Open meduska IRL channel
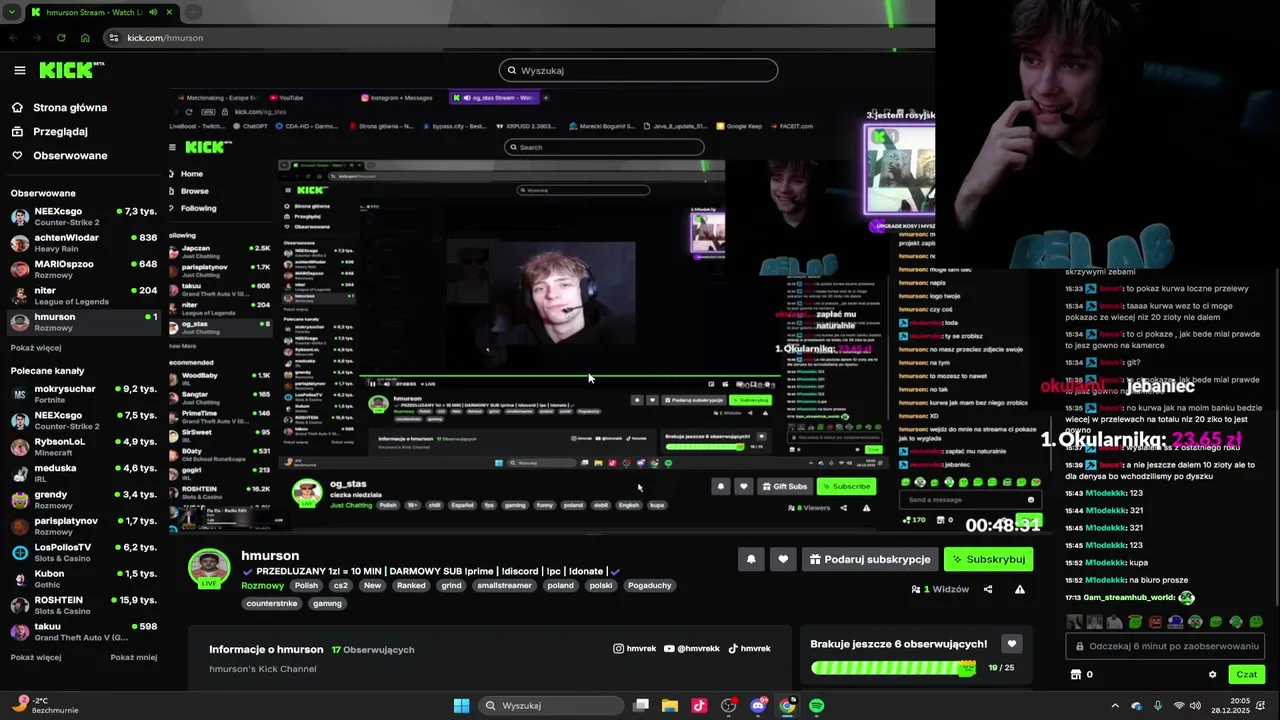The height and width of the screenshot is (720, 1280). [83, 473]
